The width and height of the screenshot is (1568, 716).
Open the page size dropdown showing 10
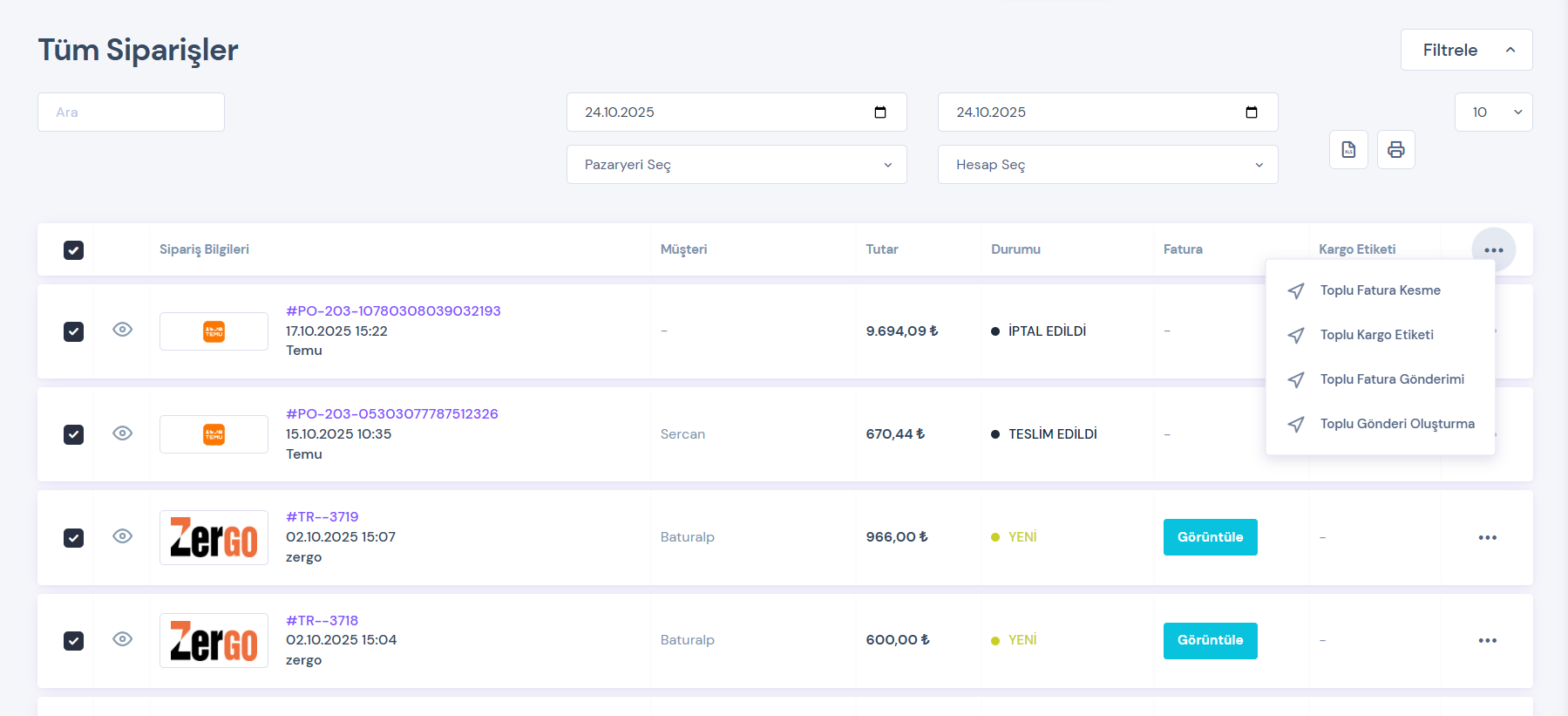(x=1493, y=113)
